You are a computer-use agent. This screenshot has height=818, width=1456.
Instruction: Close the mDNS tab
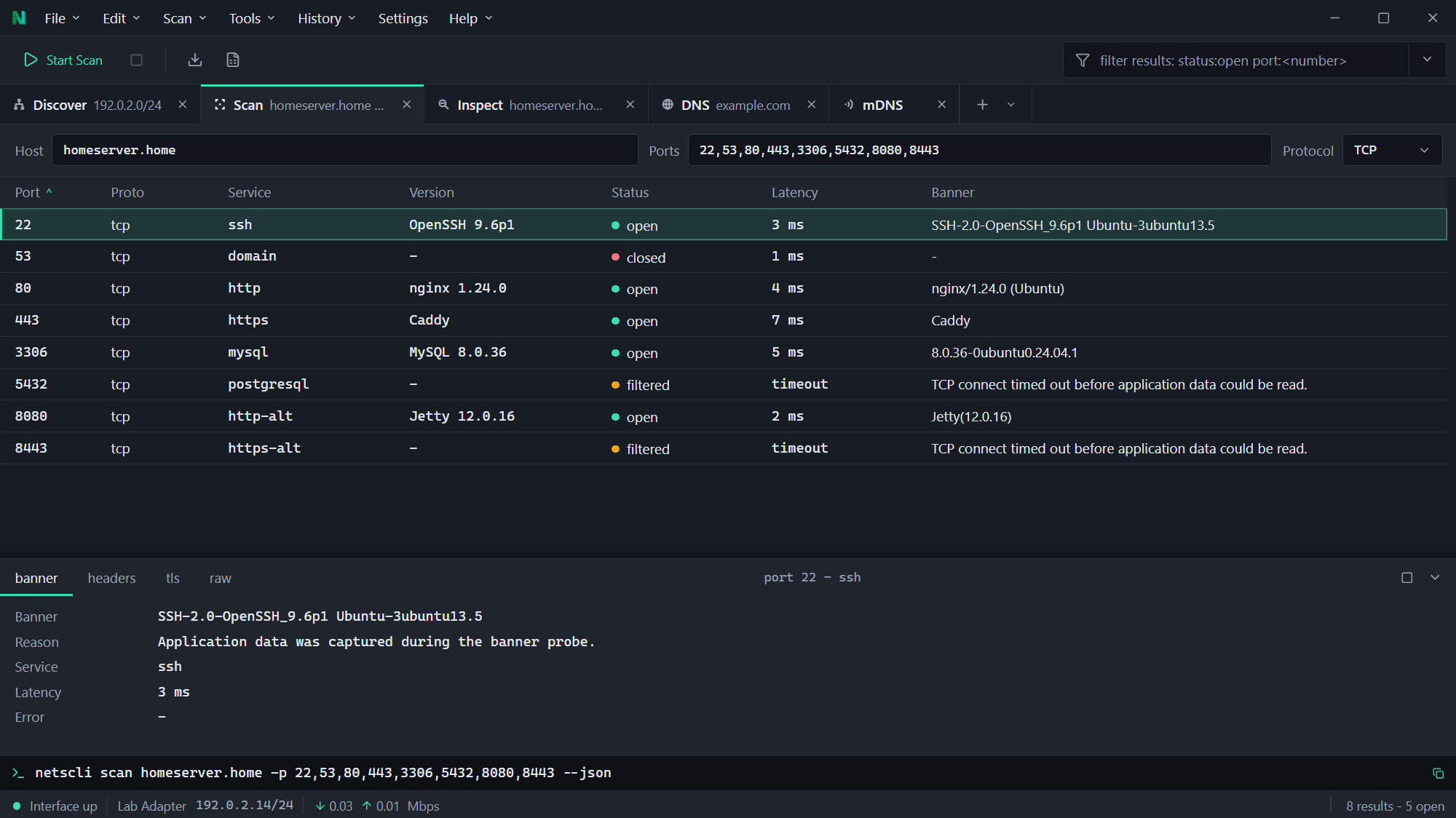tap(942, 105)
